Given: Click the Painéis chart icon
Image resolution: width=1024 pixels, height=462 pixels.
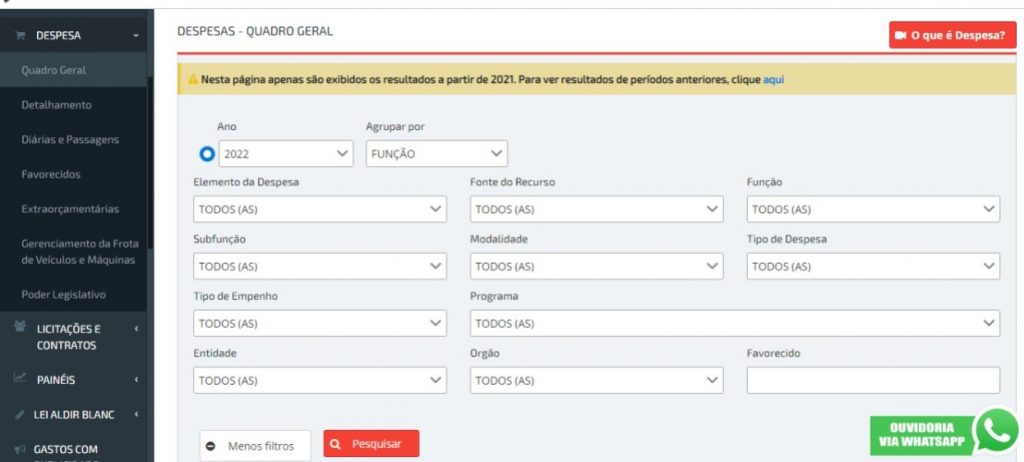Looking at the screenshot, I should [x=20, y=379].
